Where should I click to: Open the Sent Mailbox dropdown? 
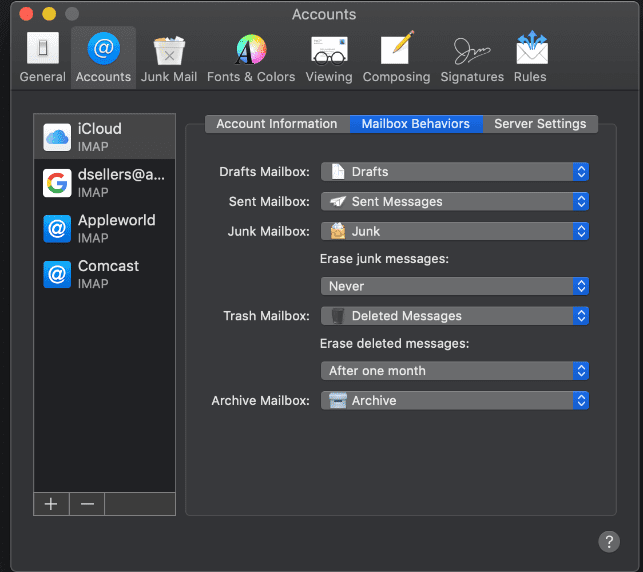coord(455,202)
